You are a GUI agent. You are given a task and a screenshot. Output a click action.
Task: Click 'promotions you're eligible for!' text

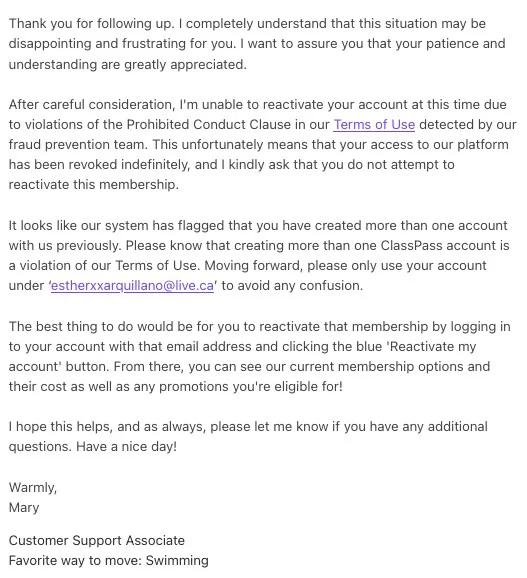(251, 387)
